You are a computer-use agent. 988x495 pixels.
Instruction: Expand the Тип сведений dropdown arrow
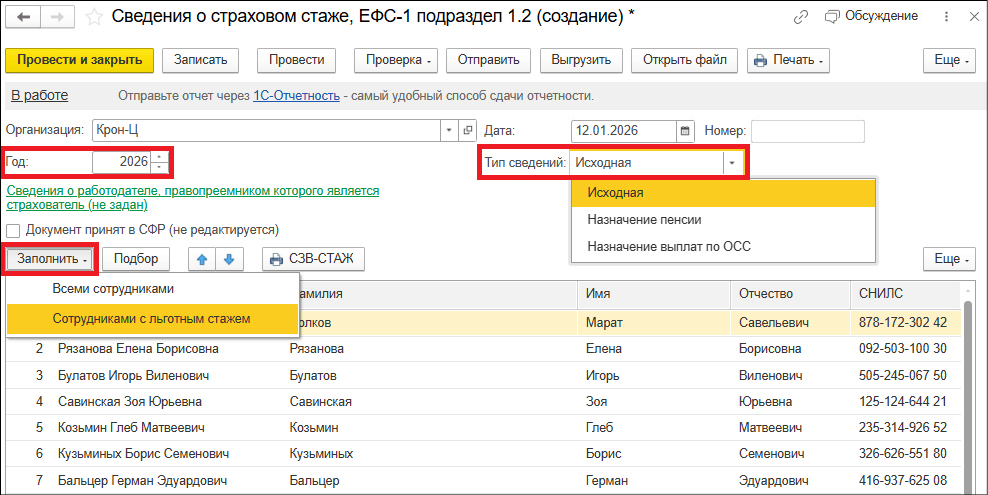pyautogui.click(x=732, y=162)
